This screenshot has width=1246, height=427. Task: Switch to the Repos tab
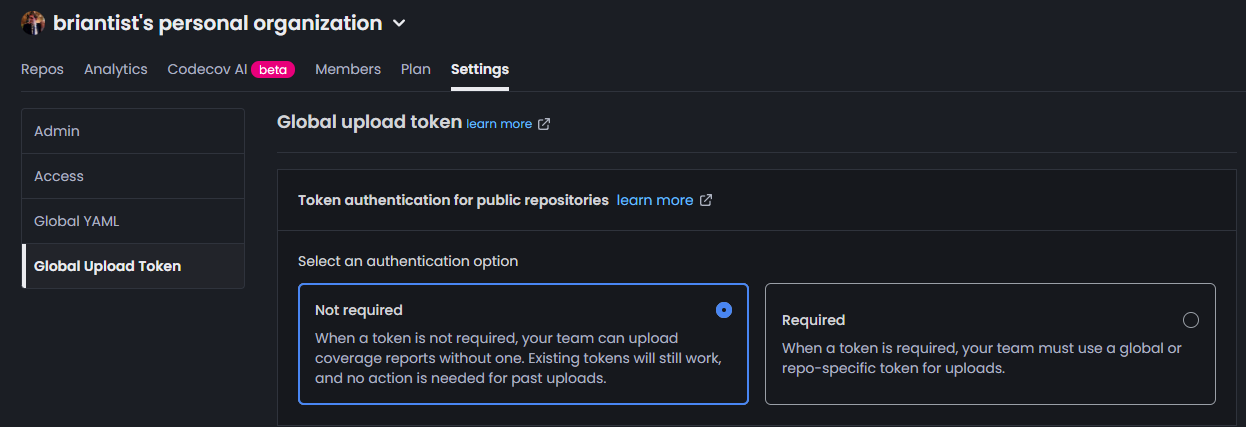click(42, 70)
